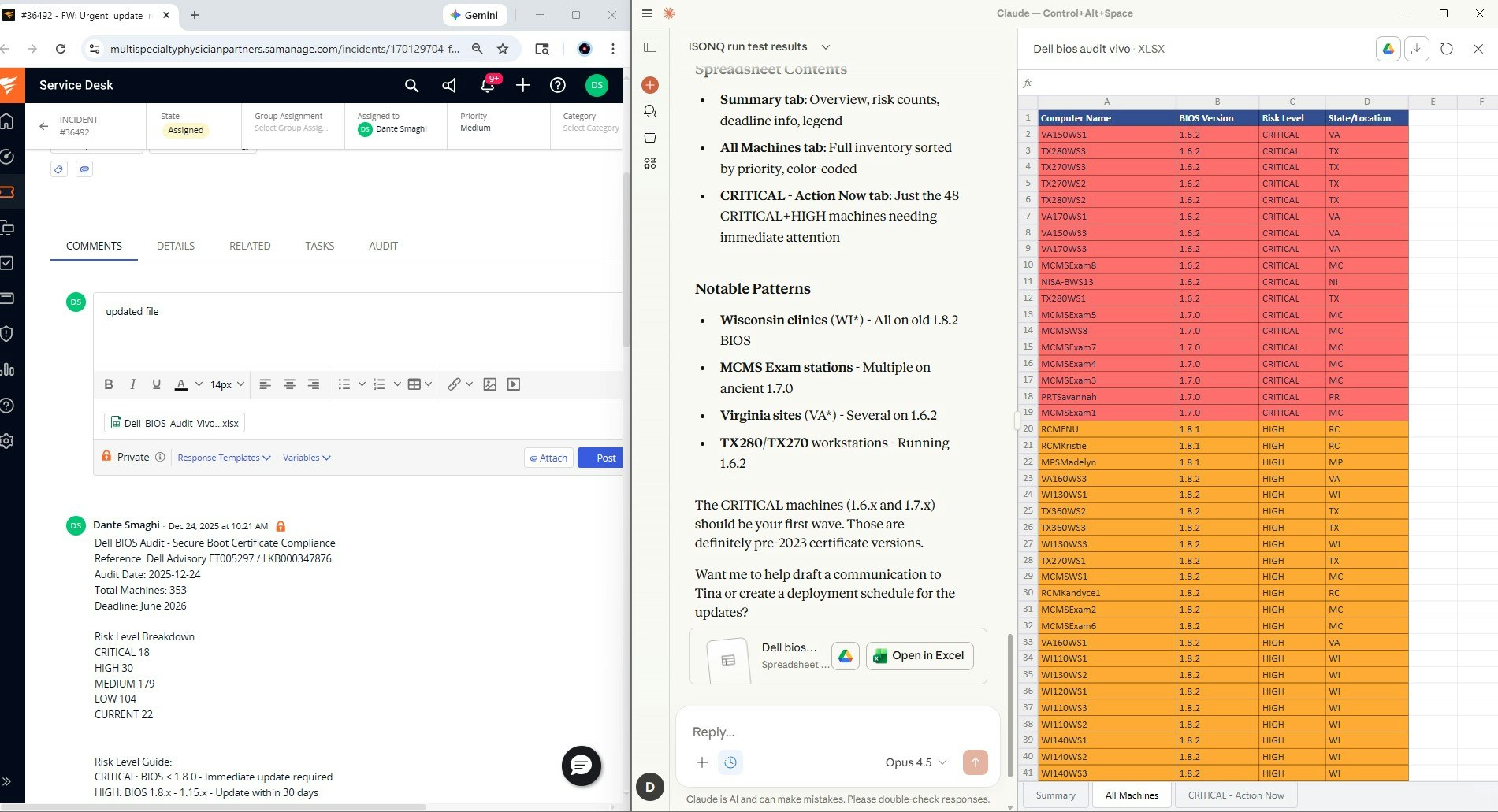Go back using incident back arrow
This screenshot has width=1498, height=812.
click(x=43, y=126)
